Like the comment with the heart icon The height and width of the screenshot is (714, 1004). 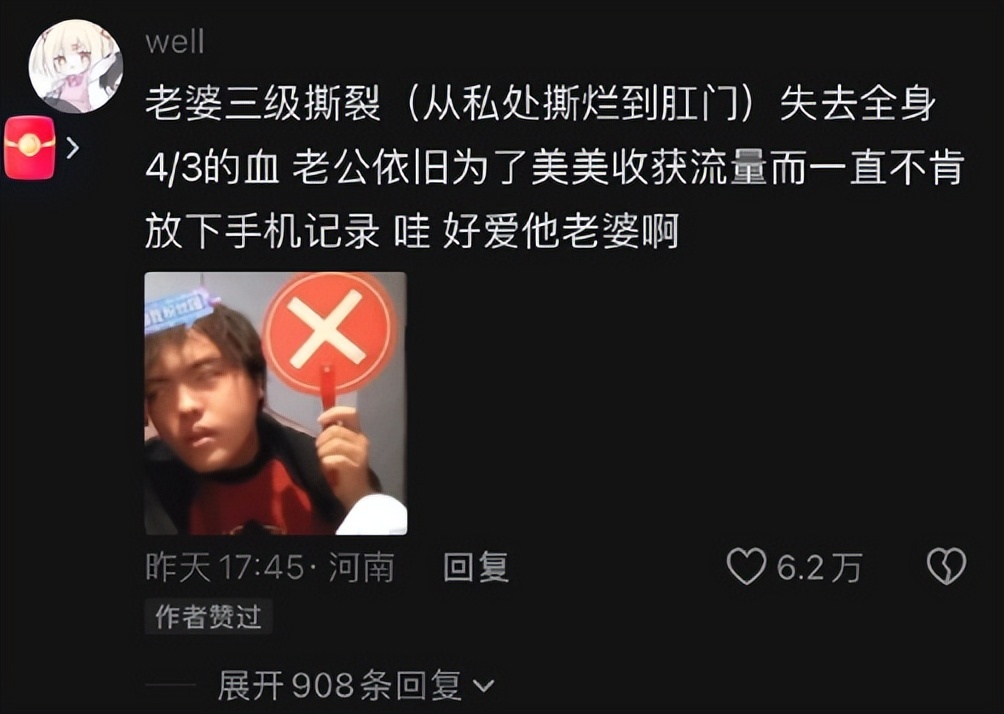click(x=747, y=567)
